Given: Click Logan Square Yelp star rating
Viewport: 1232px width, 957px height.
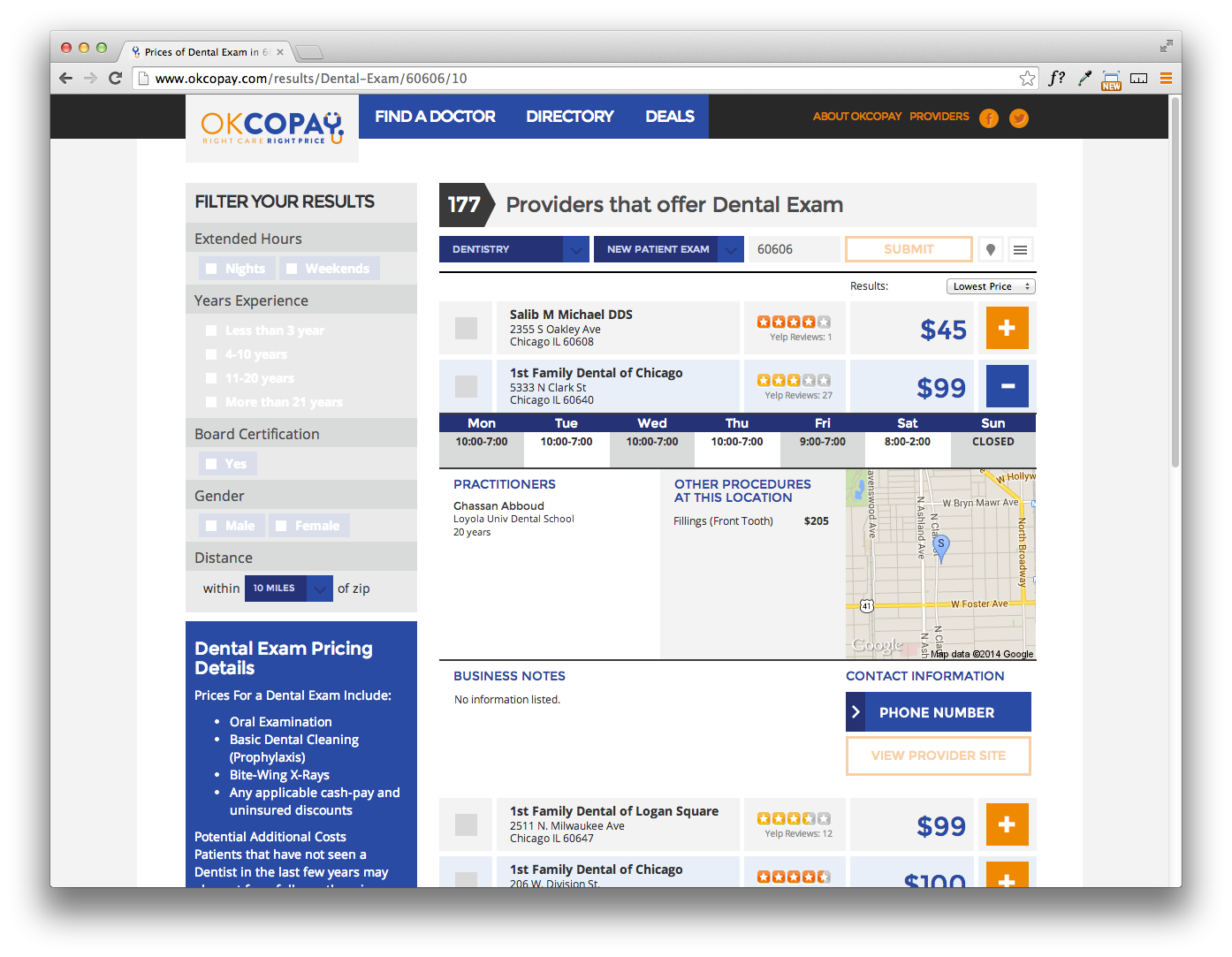Looking at the screenshot, I should pyautogui.click(x=794, y=818).
